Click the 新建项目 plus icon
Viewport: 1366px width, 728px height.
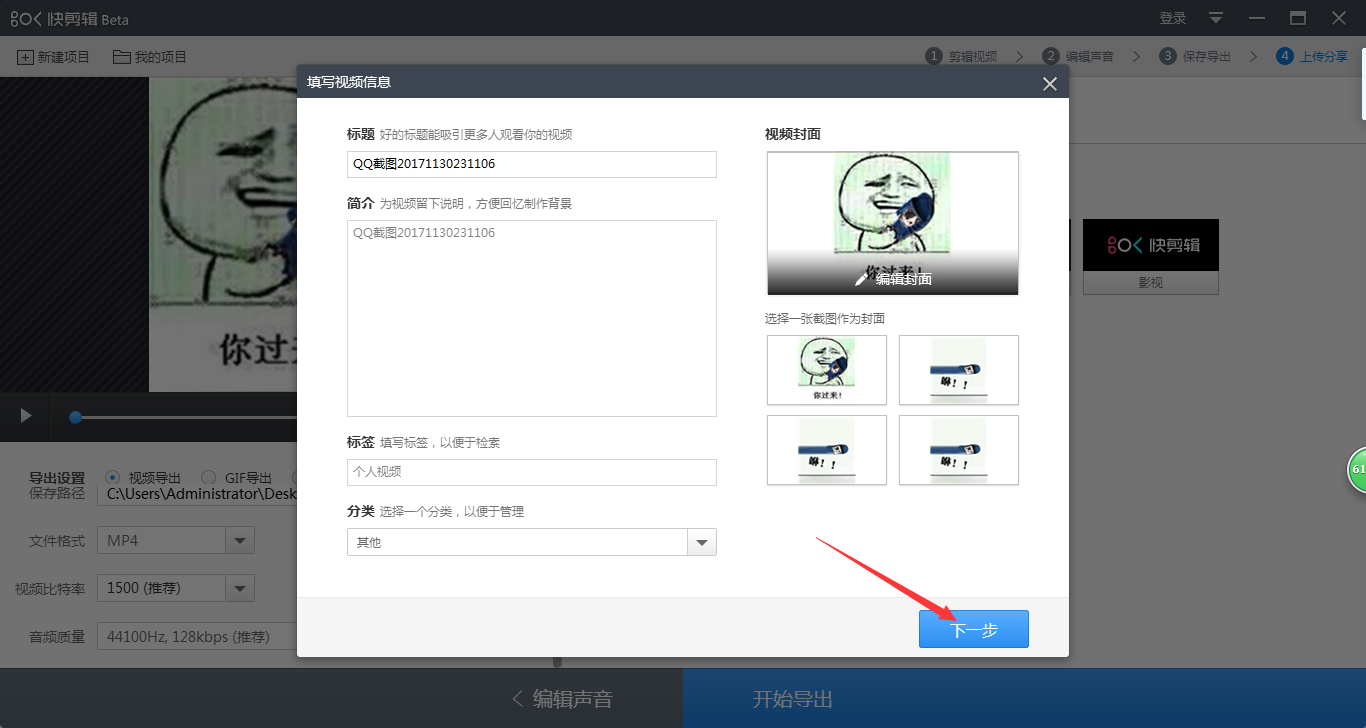coord(25,57)
